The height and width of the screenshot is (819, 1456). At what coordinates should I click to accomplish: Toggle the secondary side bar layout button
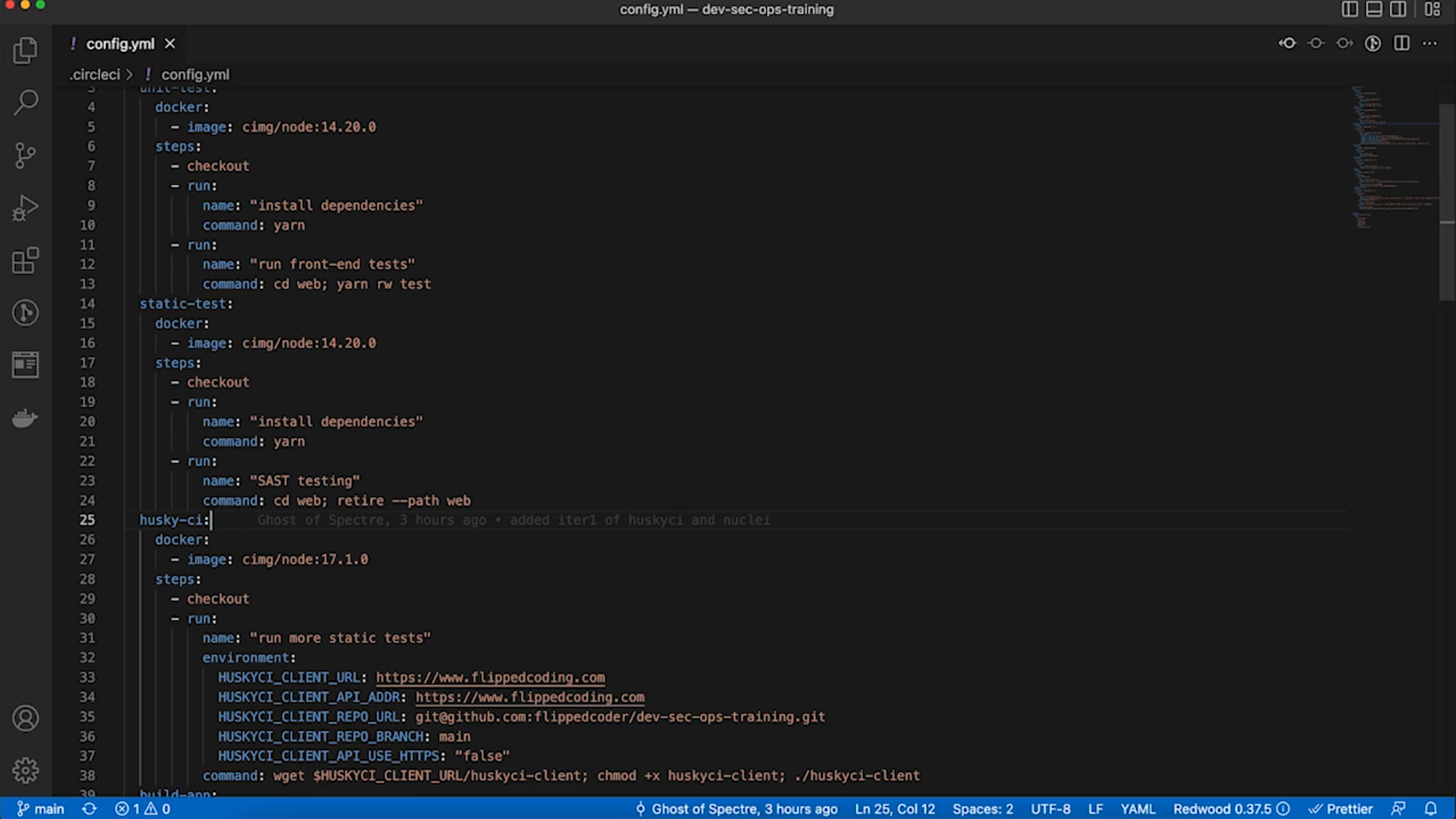[1398, 9]
